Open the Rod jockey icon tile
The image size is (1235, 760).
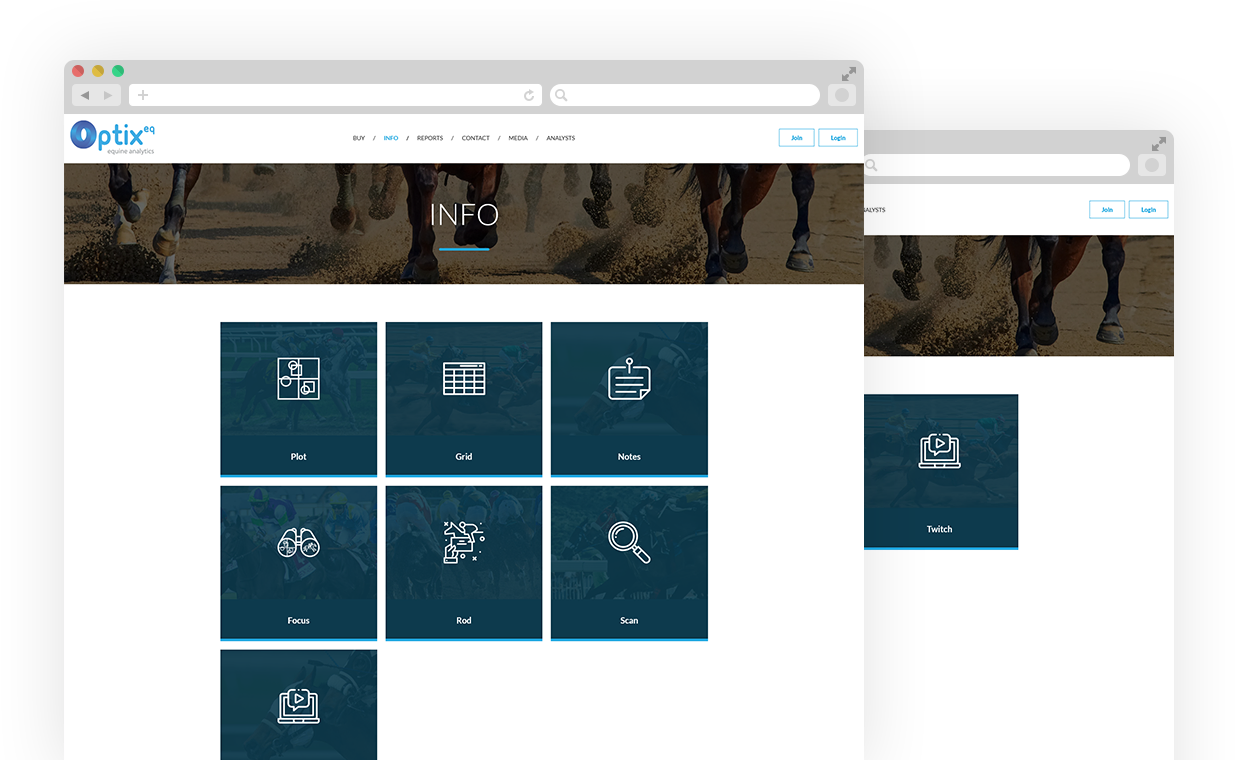[464, 542]
